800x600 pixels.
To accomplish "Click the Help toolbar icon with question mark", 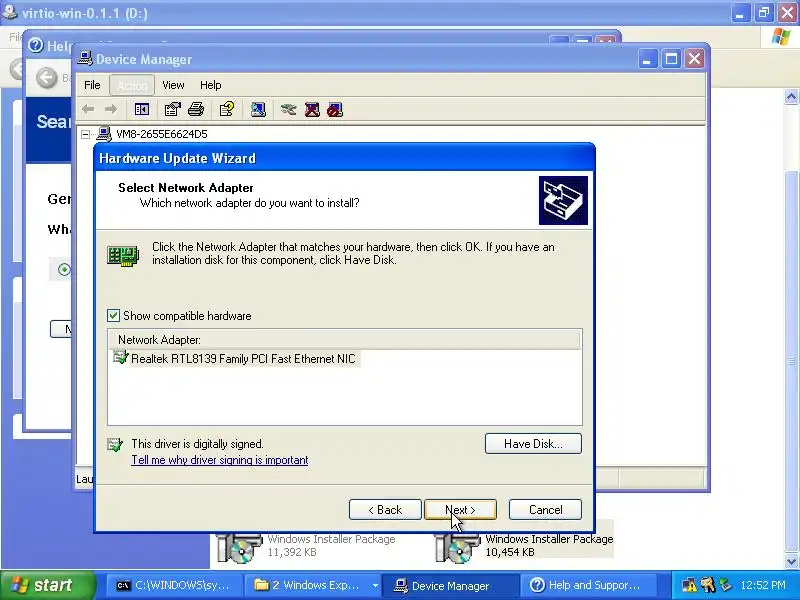I will coord(227,109).
